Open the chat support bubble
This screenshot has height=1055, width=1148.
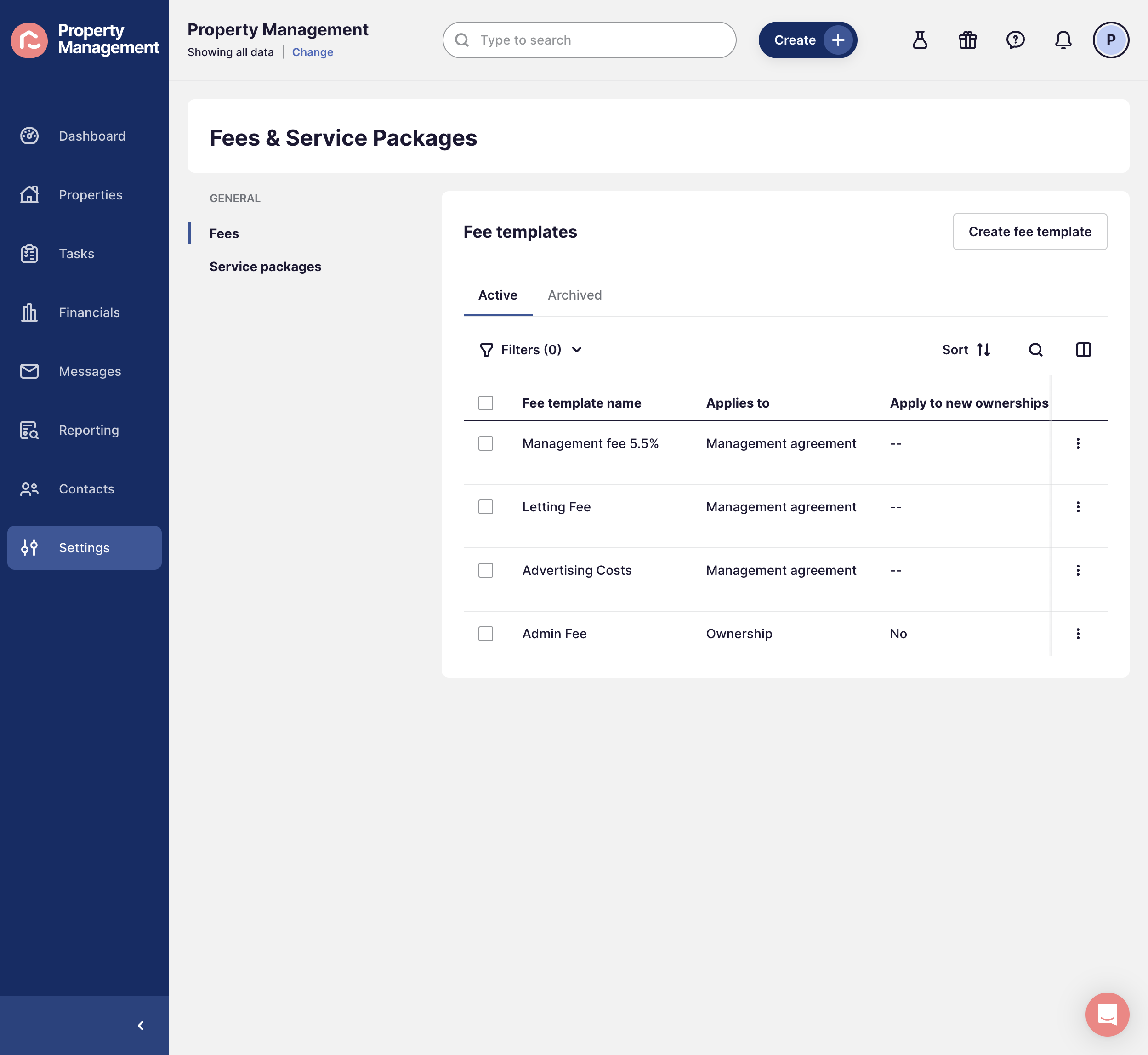[x=1107, y=1015]
